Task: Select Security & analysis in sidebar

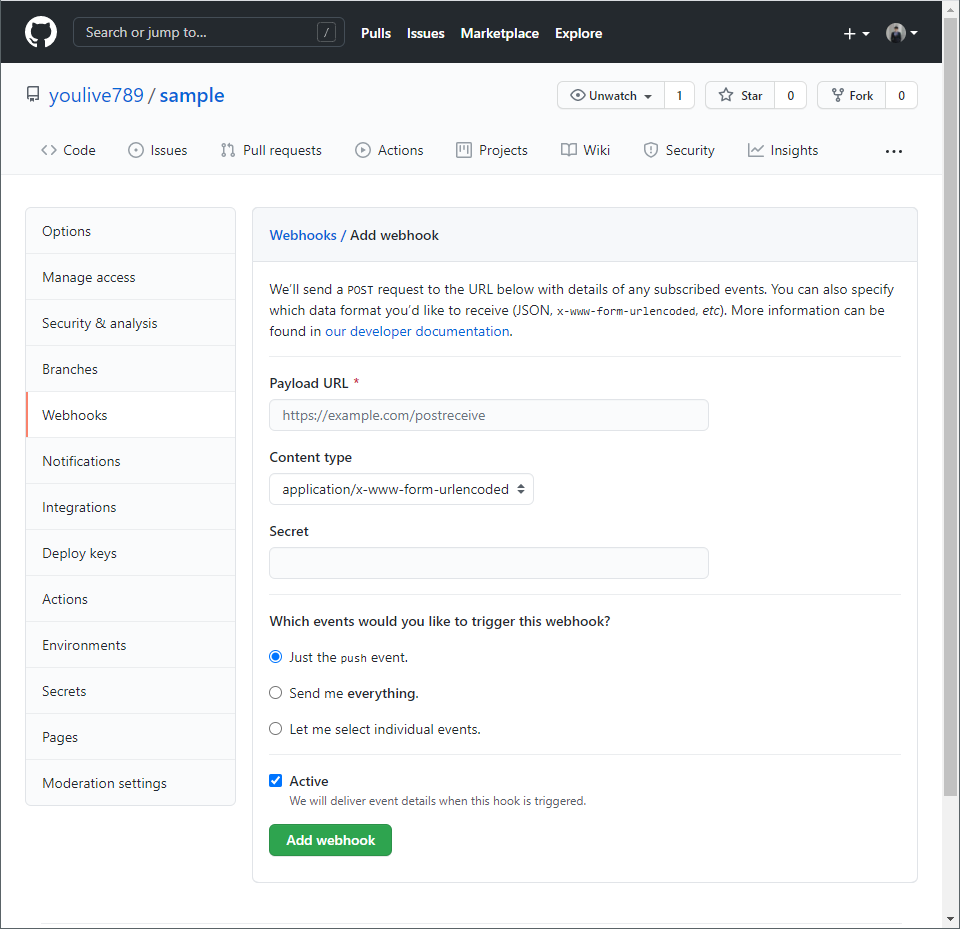Action: click(130, 323)
